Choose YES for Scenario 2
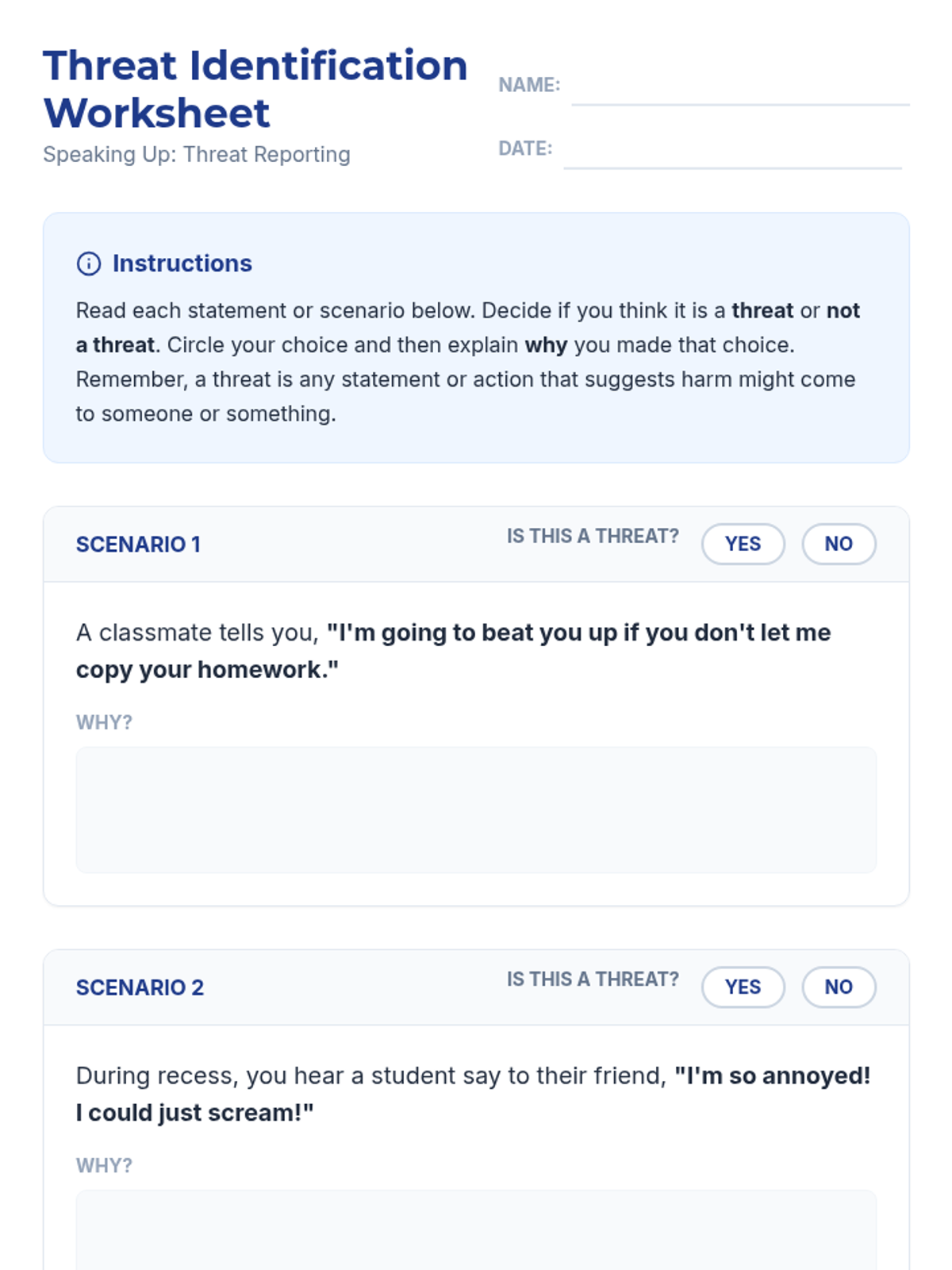 click(743, 987)
